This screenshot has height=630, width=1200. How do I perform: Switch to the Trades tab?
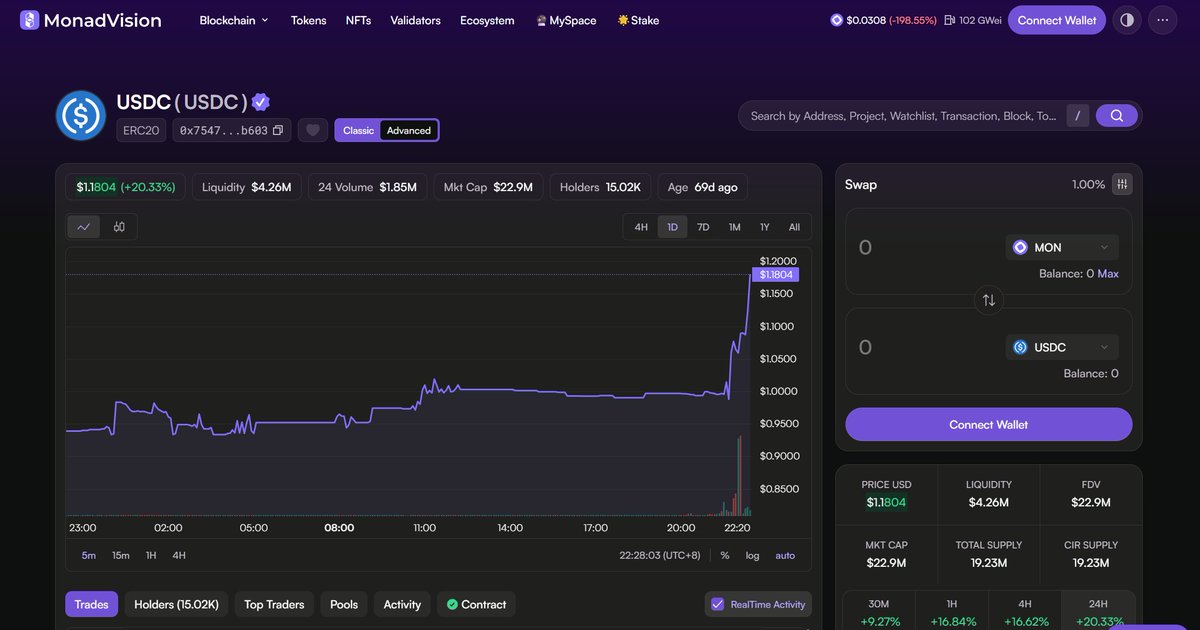[x=92, y=604]
